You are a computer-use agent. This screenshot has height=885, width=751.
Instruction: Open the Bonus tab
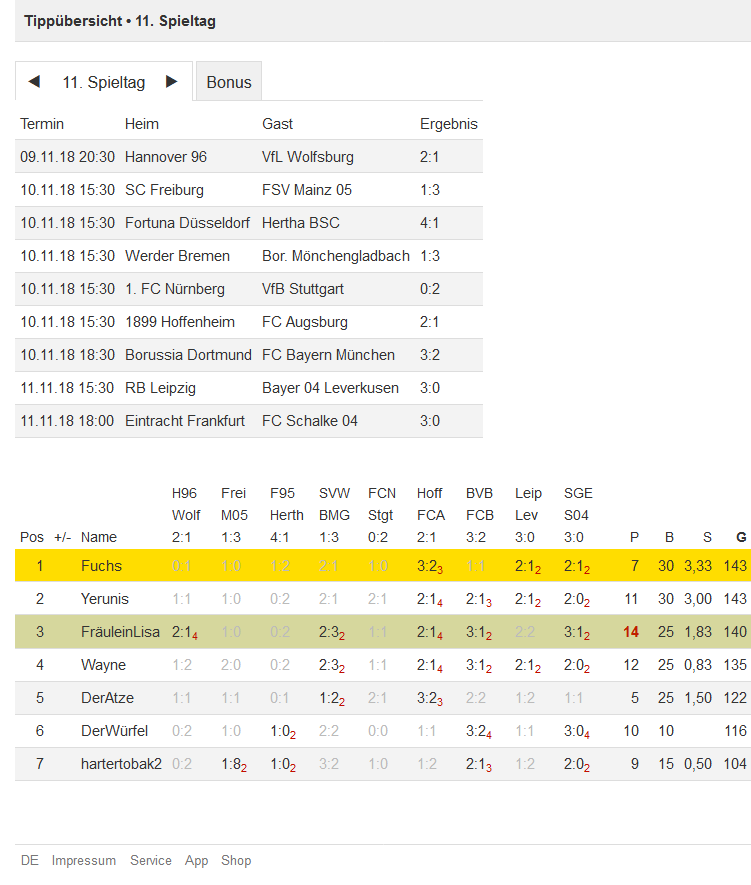click(x=229, y=82)
